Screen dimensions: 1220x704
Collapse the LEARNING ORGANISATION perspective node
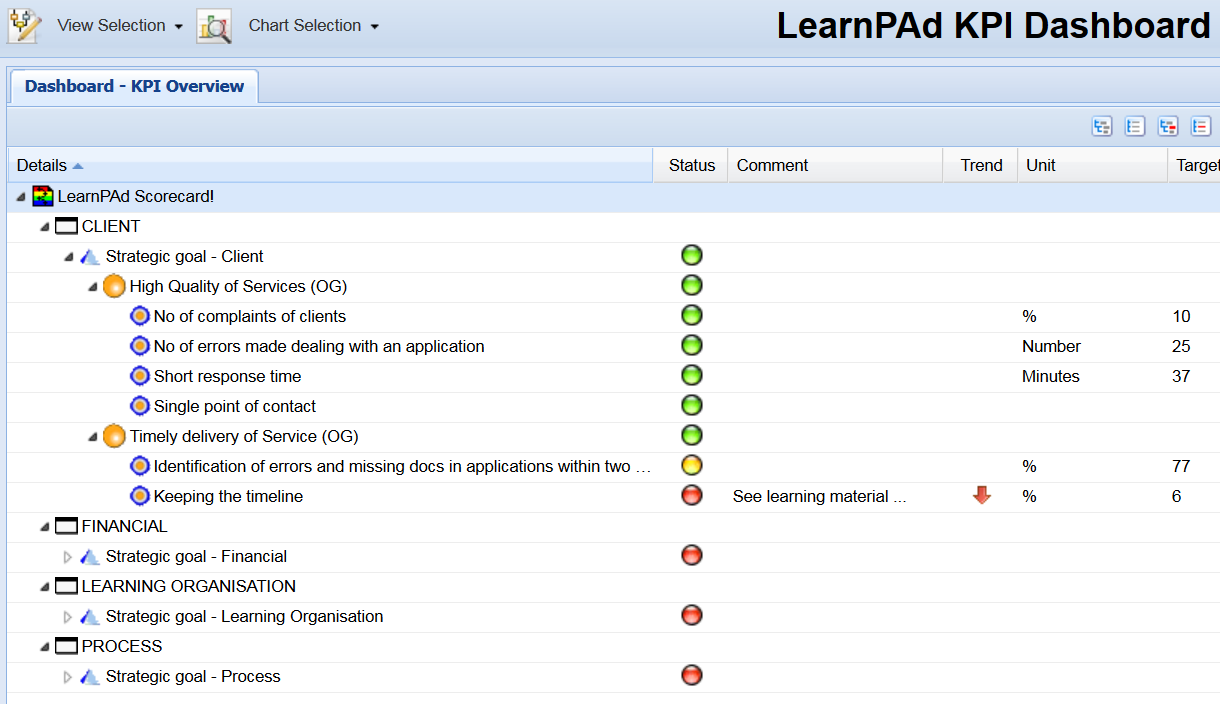[45, 587]
